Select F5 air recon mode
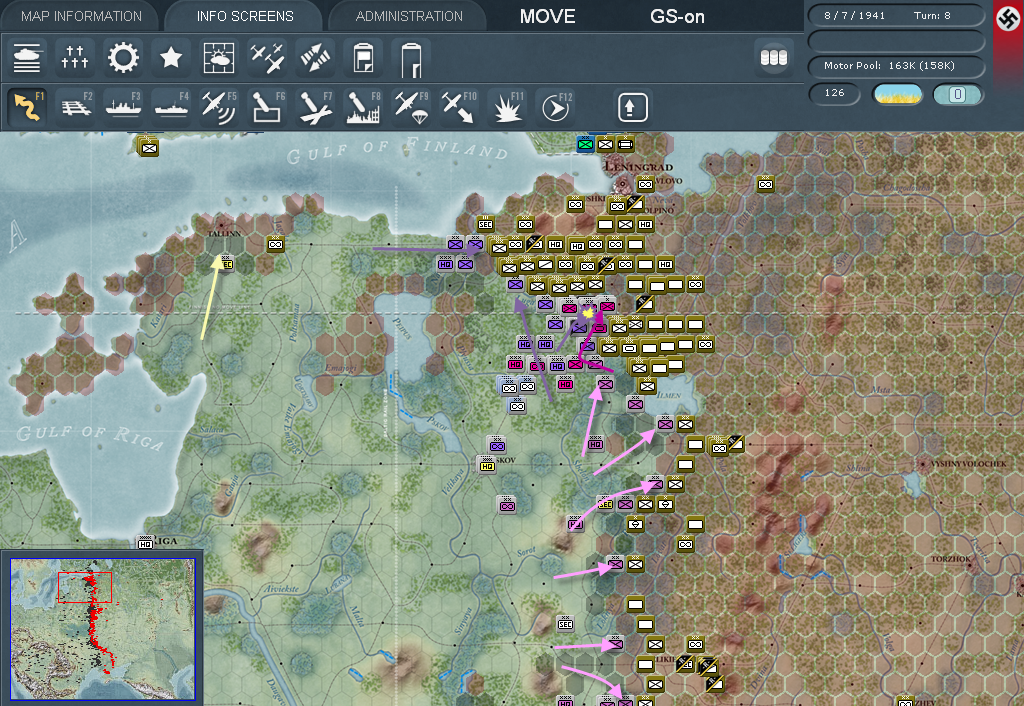 click(x=219, y=106)
